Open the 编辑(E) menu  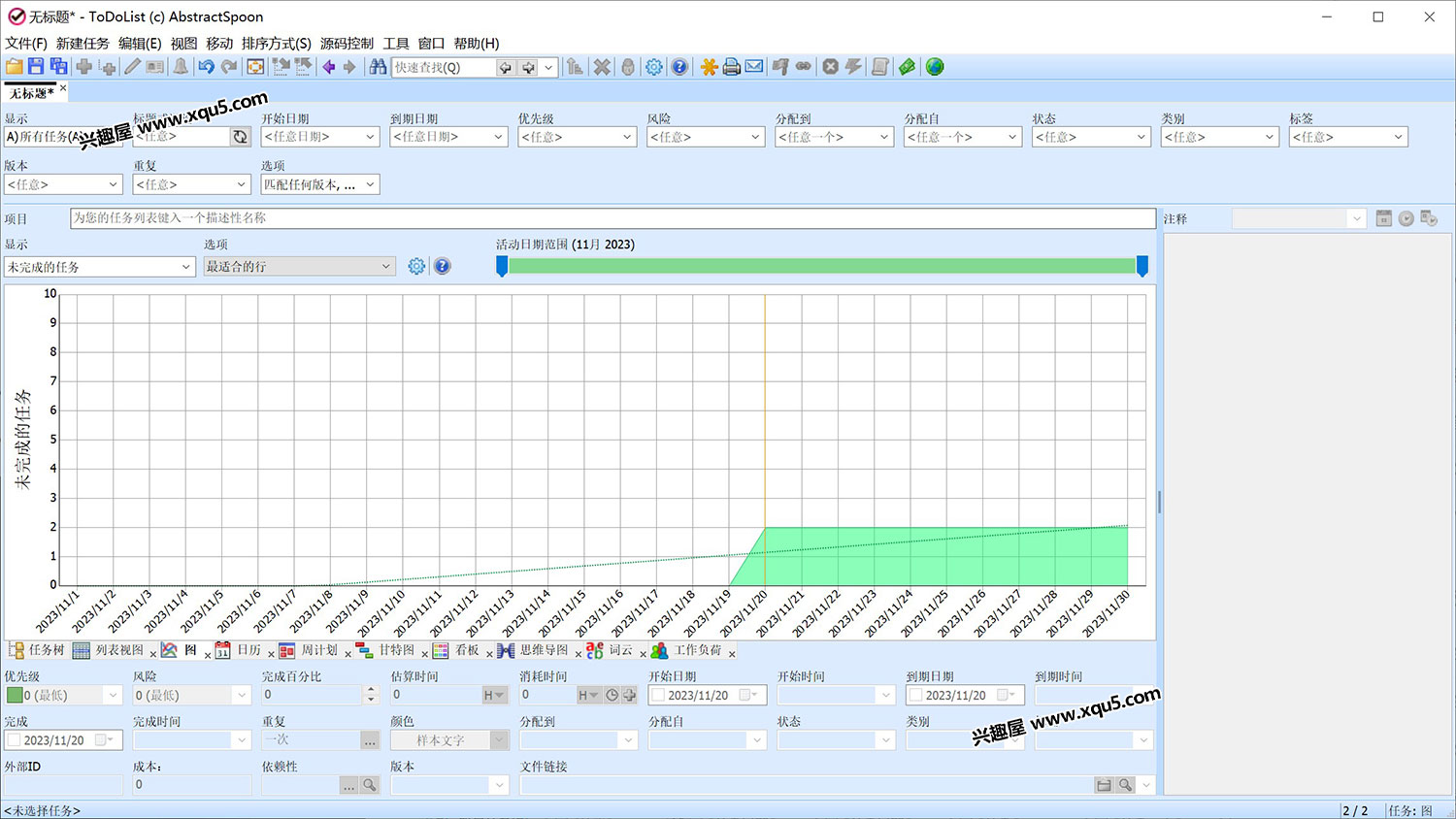click(140, 44)
